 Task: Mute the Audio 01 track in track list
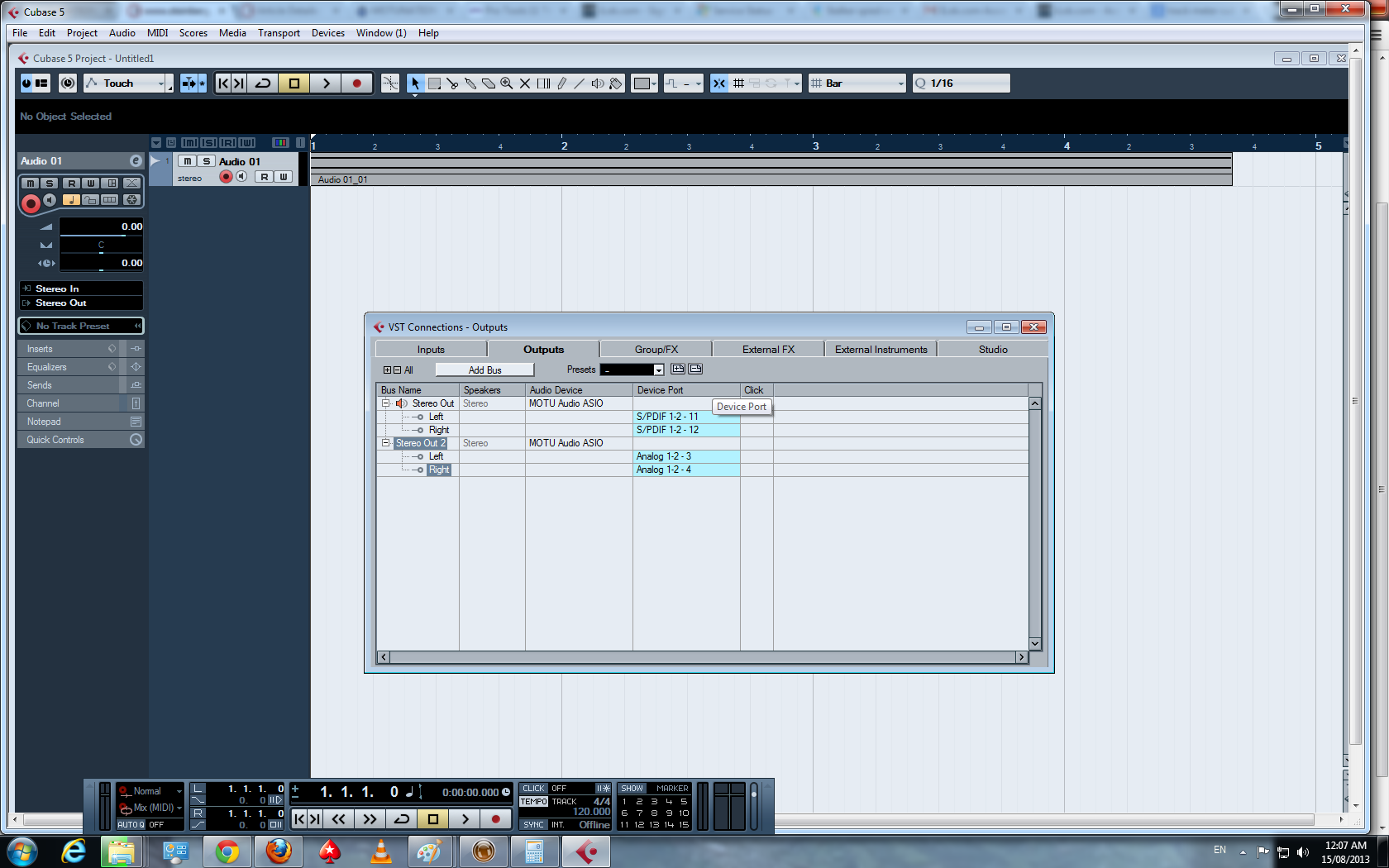pos(188,161)
